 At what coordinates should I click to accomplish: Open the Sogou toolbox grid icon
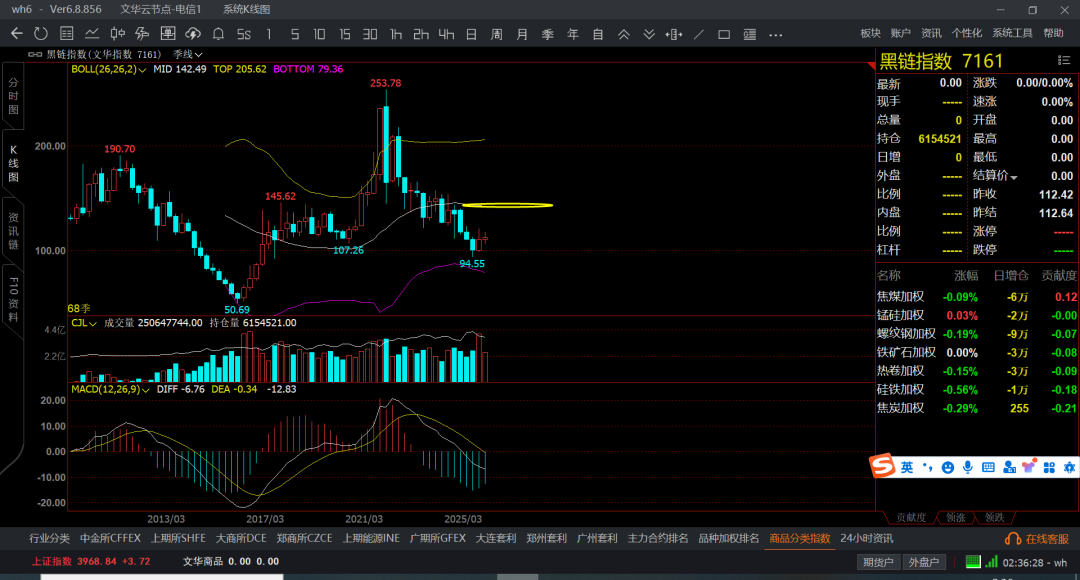click(1049, 468)
